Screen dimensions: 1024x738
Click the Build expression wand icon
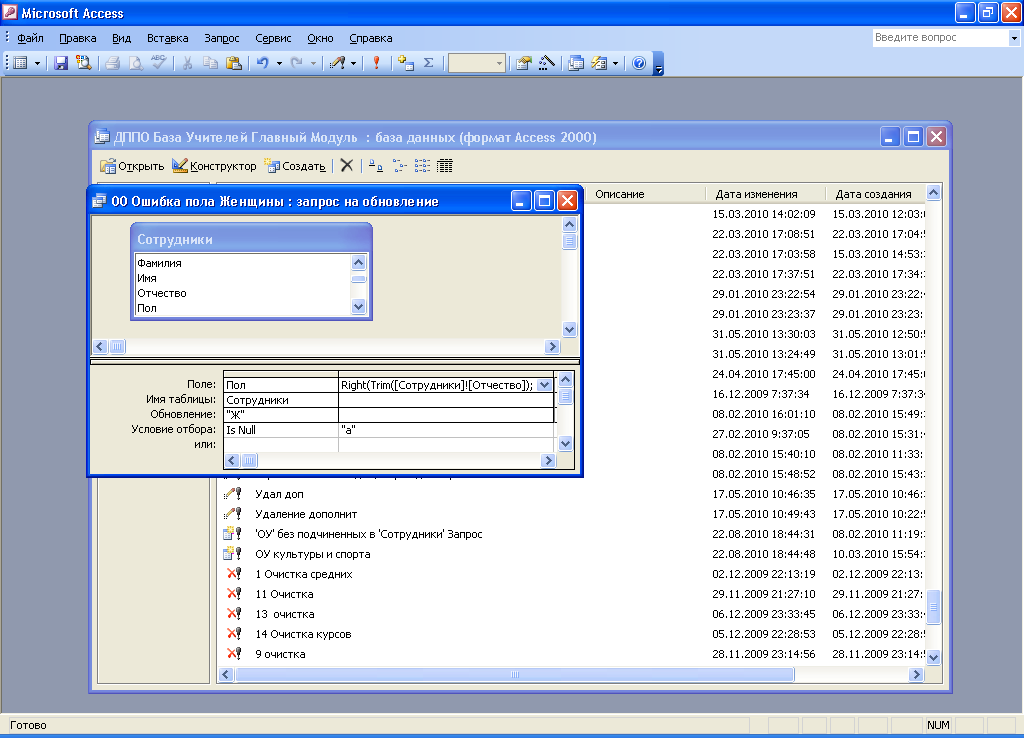pos(547,63)
